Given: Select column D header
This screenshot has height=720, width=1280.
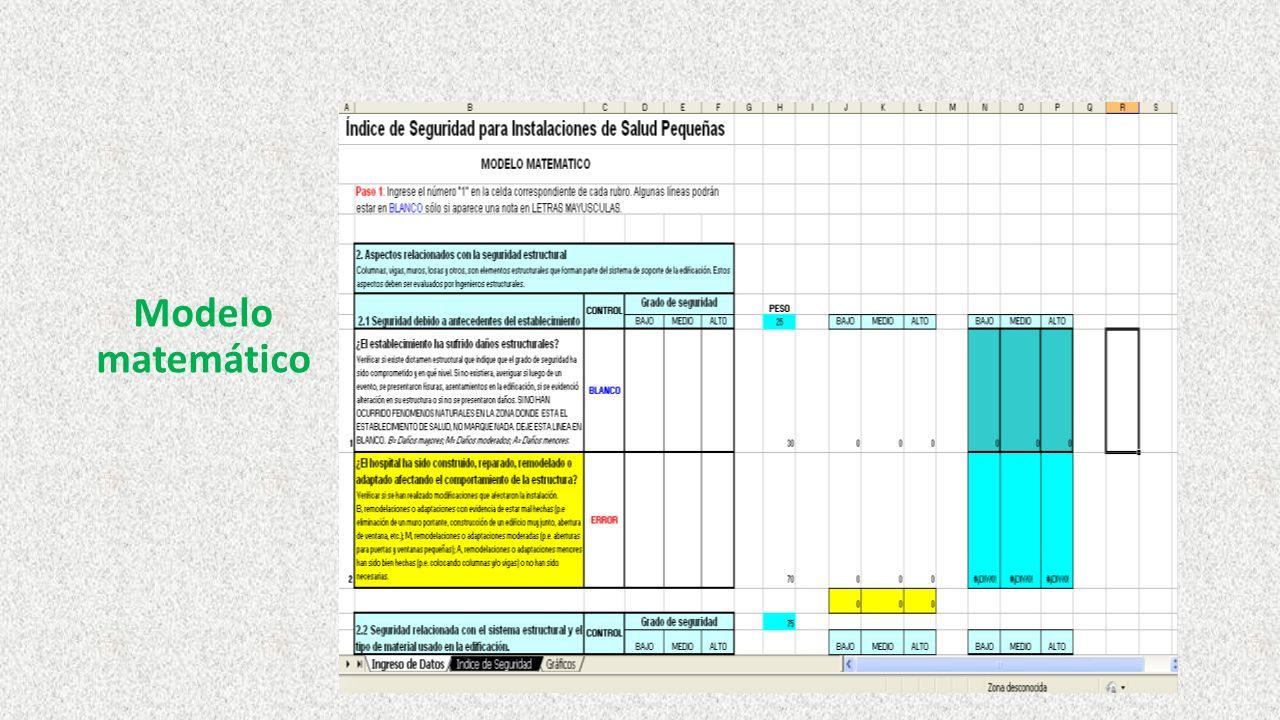Looking at the screenshot, I should [x=644, y=107].
